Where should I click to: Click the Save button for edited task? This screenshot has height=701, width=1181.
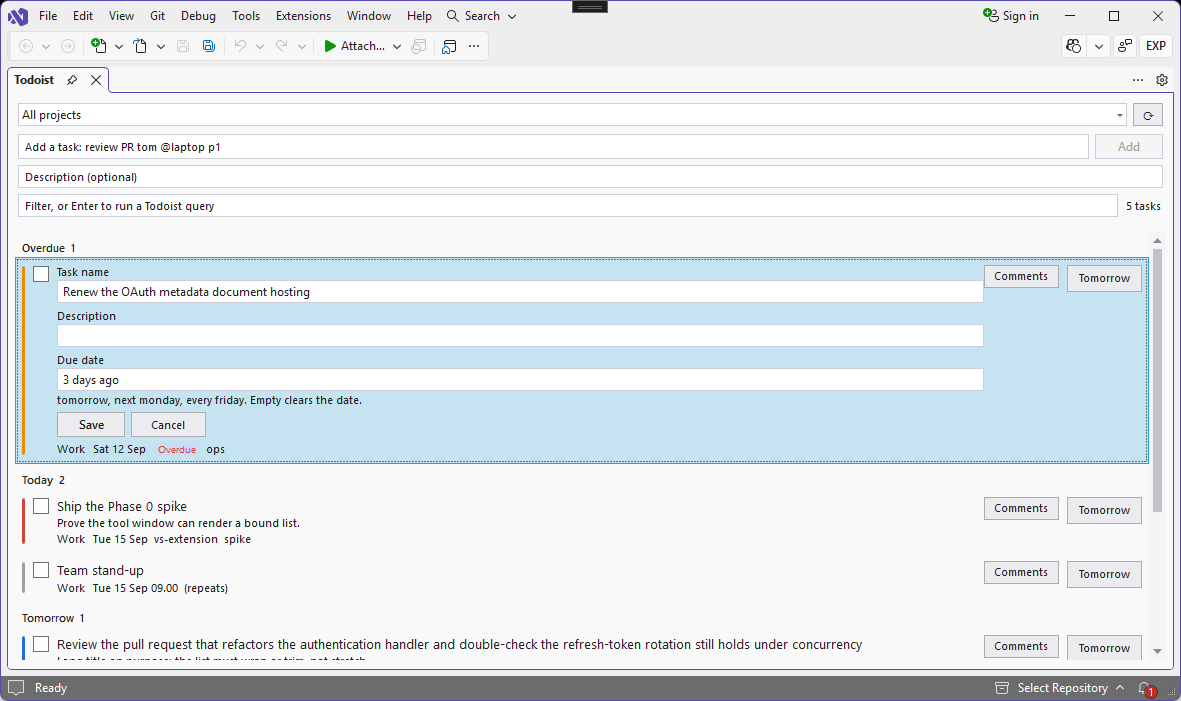point(91,425)
